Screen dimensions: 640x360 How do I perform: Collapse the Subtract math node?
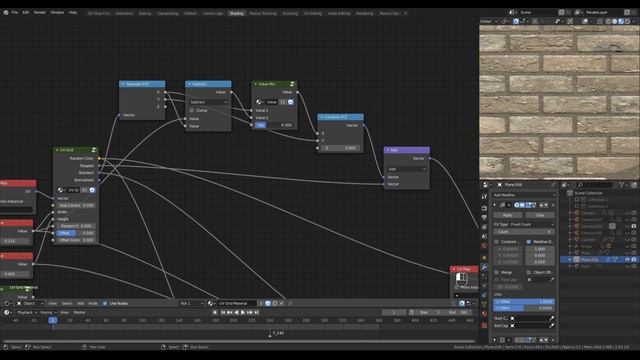pyautogui.click(x=189, y=84)
